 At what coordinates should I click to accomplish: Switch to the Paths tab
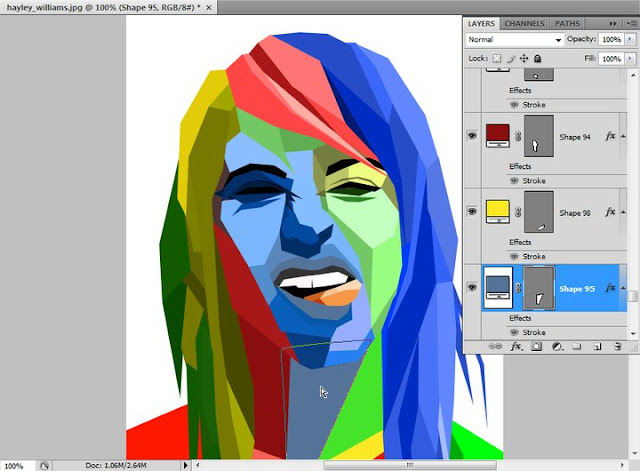tap(567, 24)
